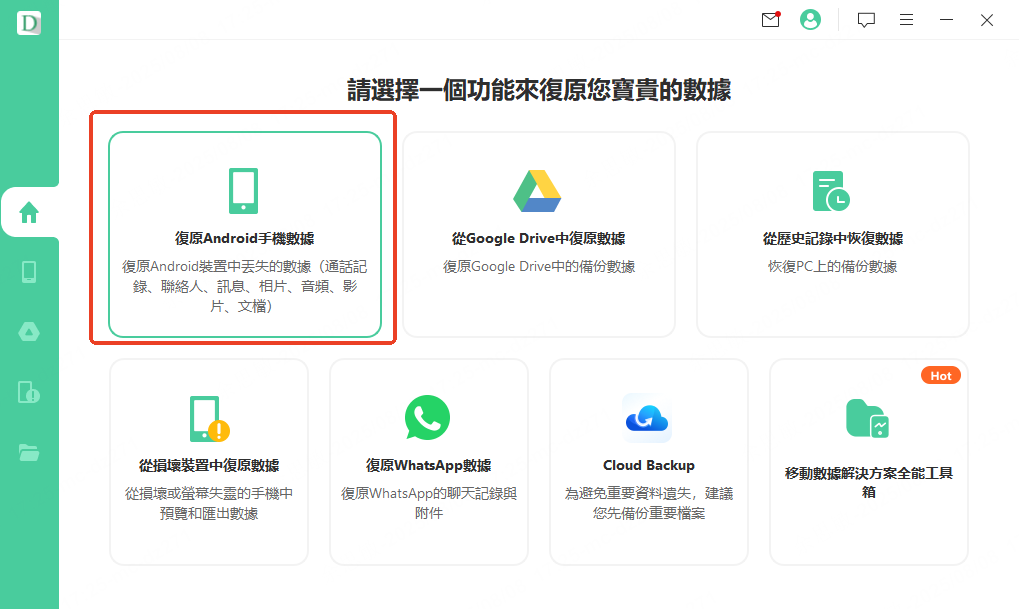1019x609 pixels.
Task: Click the Google Drive triangle logo
Action: point(537,191)
